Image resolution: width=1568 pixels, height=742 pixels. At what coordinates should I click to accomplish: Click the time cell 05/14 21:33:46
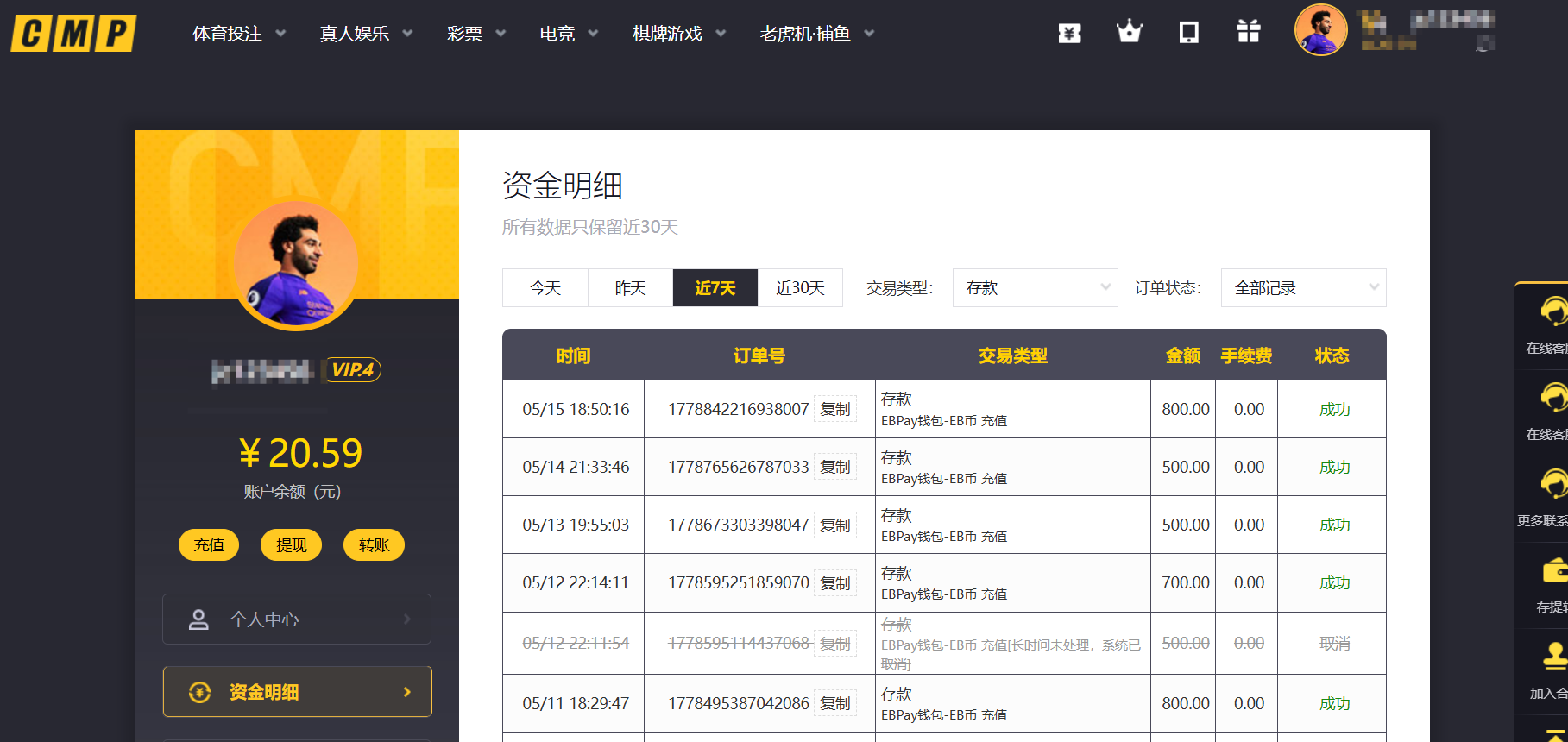pyautogui.click(x=576, y=467)
